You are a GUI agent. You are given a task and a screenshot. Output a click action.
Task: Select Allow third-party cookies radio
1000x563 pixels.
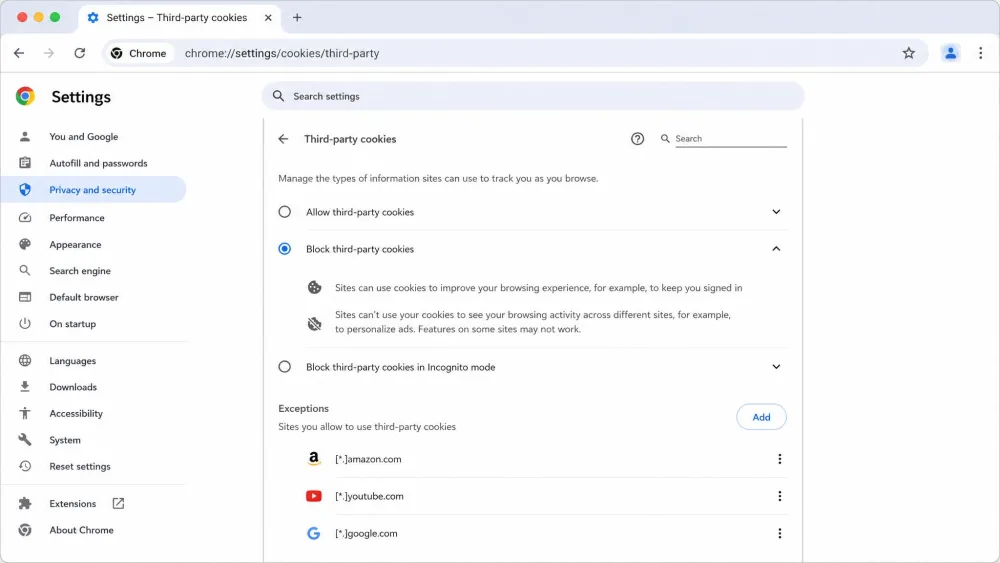(x=284, y=212)
